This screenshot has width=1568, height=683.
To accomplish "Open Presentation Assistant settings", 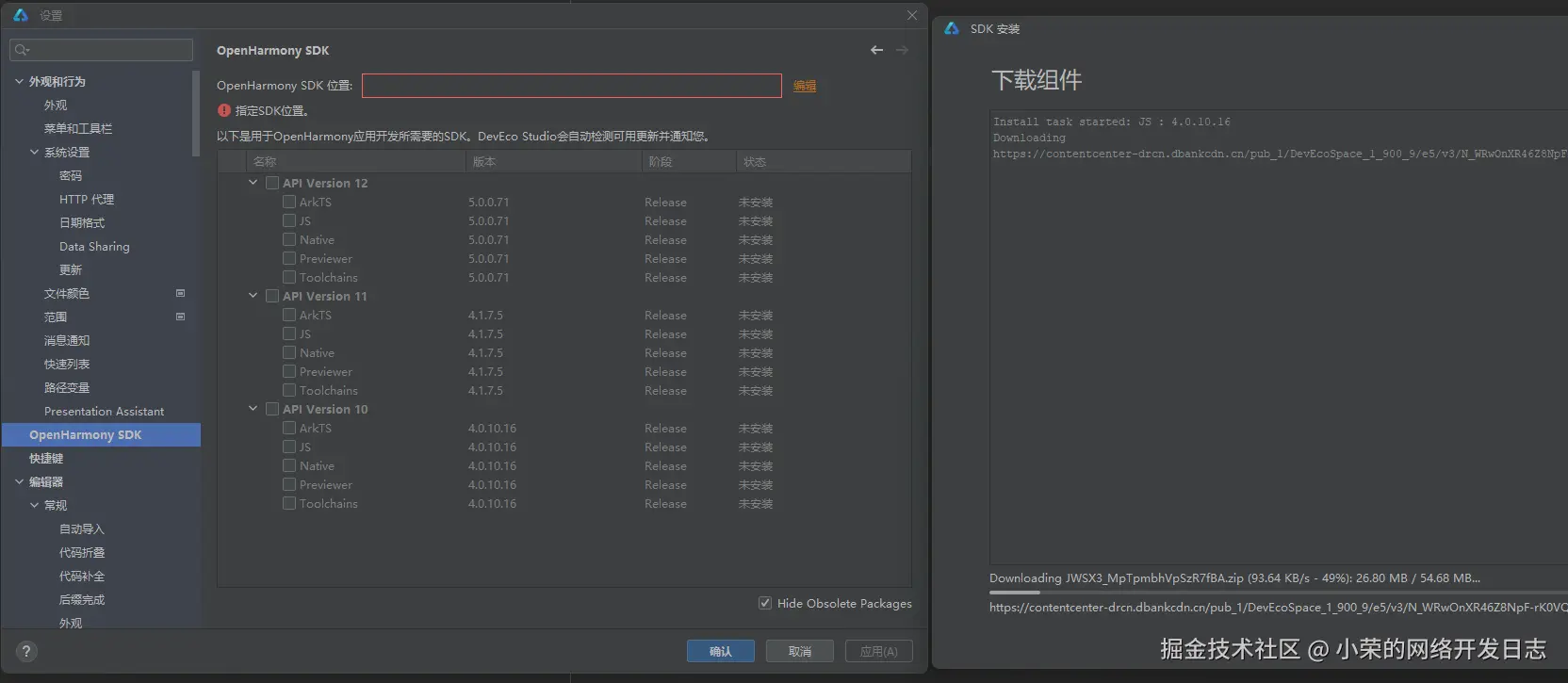I will [x=104, y=411].
